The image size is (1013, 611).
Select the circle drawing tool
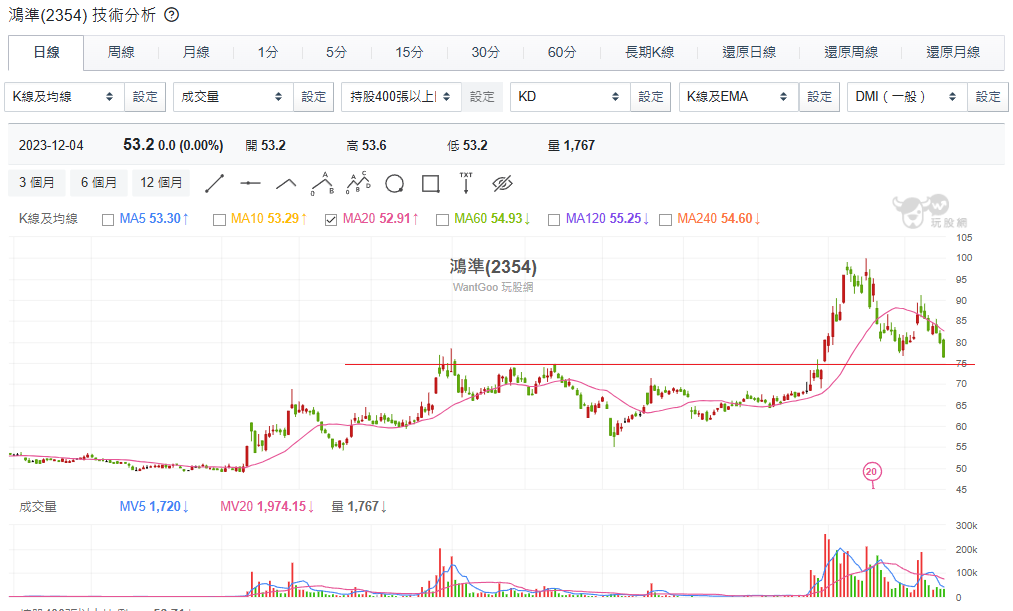394,183
